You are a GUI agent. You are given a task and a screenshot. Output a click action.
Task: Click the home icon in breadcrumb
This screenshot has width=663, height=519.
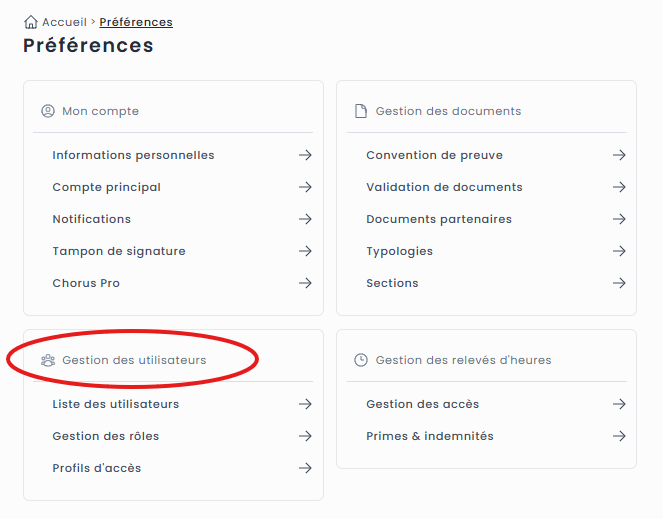pos(31,22)
